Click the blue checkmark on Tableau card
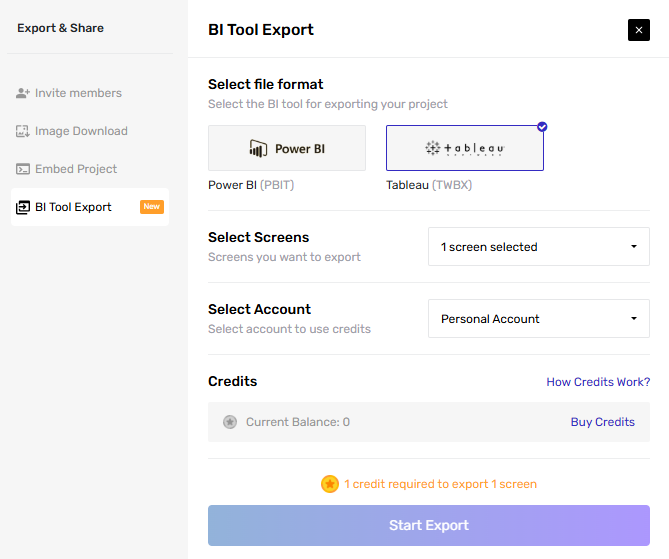Image resolution: width=669 pixels, height=559 pixels. click(542, 127)
